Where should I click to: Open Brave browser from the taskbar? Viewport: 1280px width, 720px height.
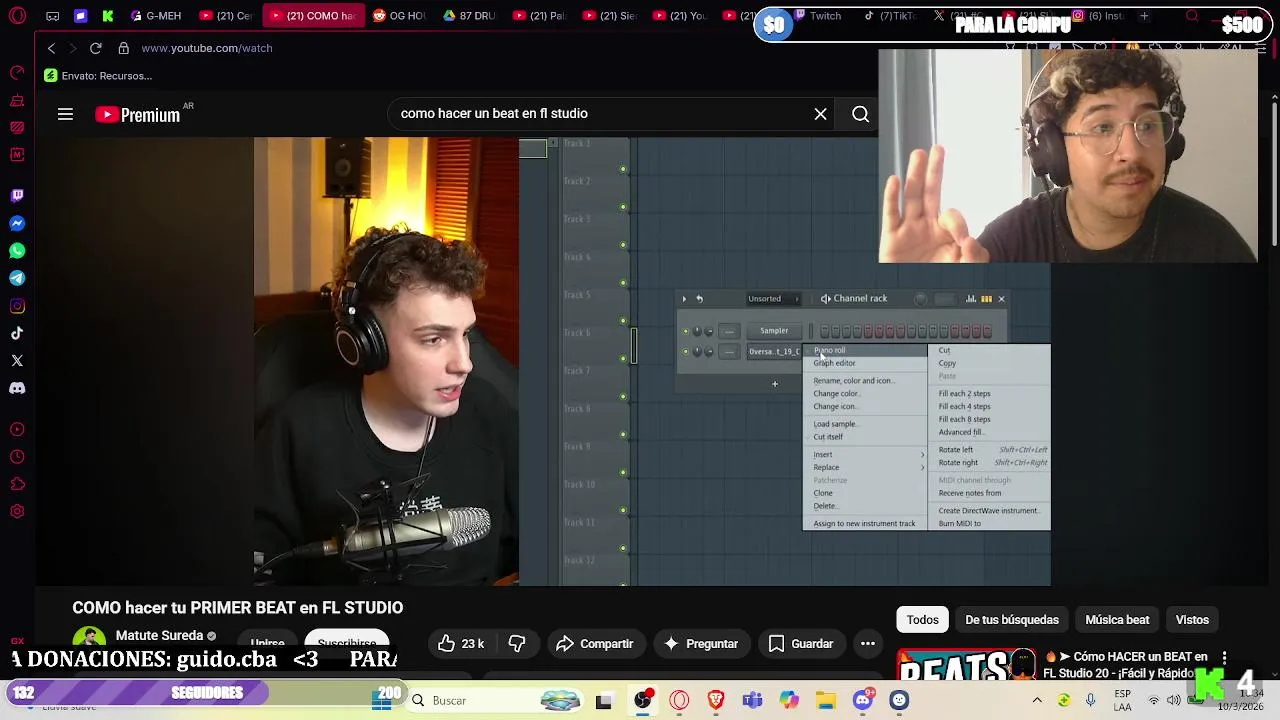coord(716,700)
